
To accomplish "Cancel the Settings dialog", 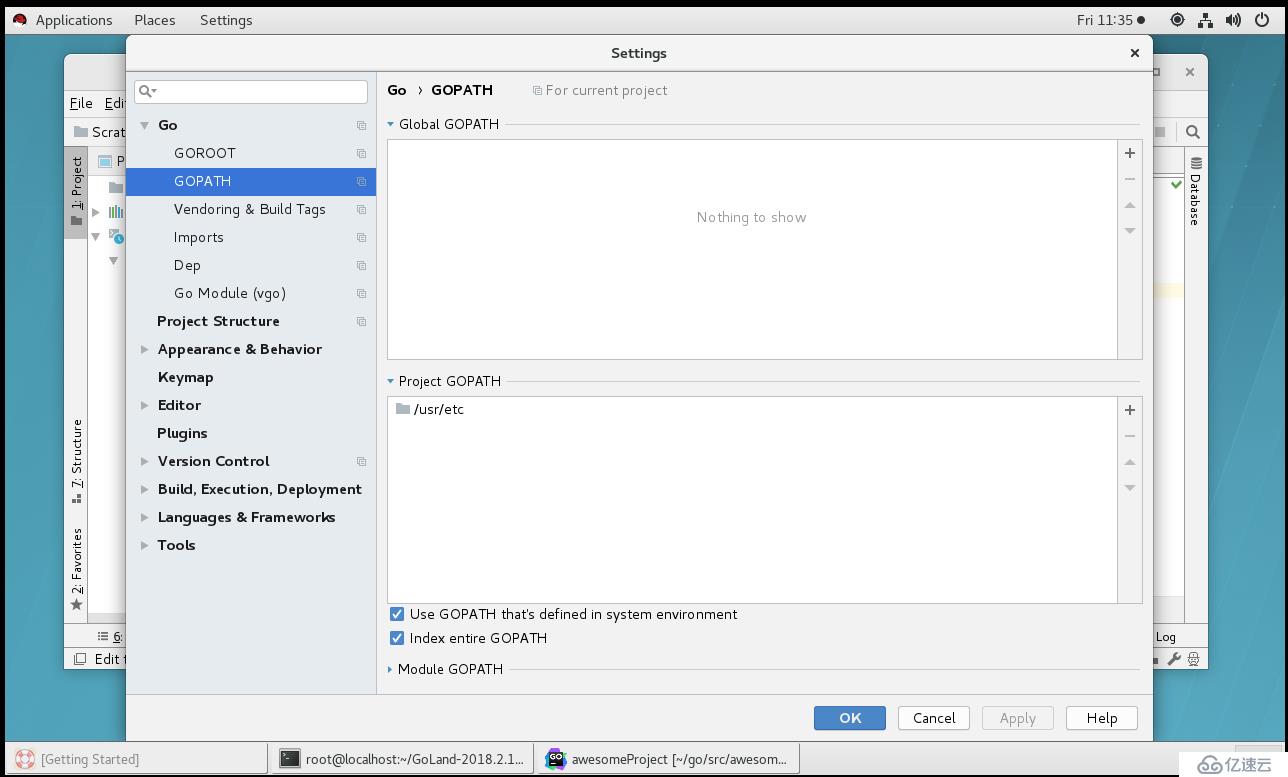I will point(934,718).
